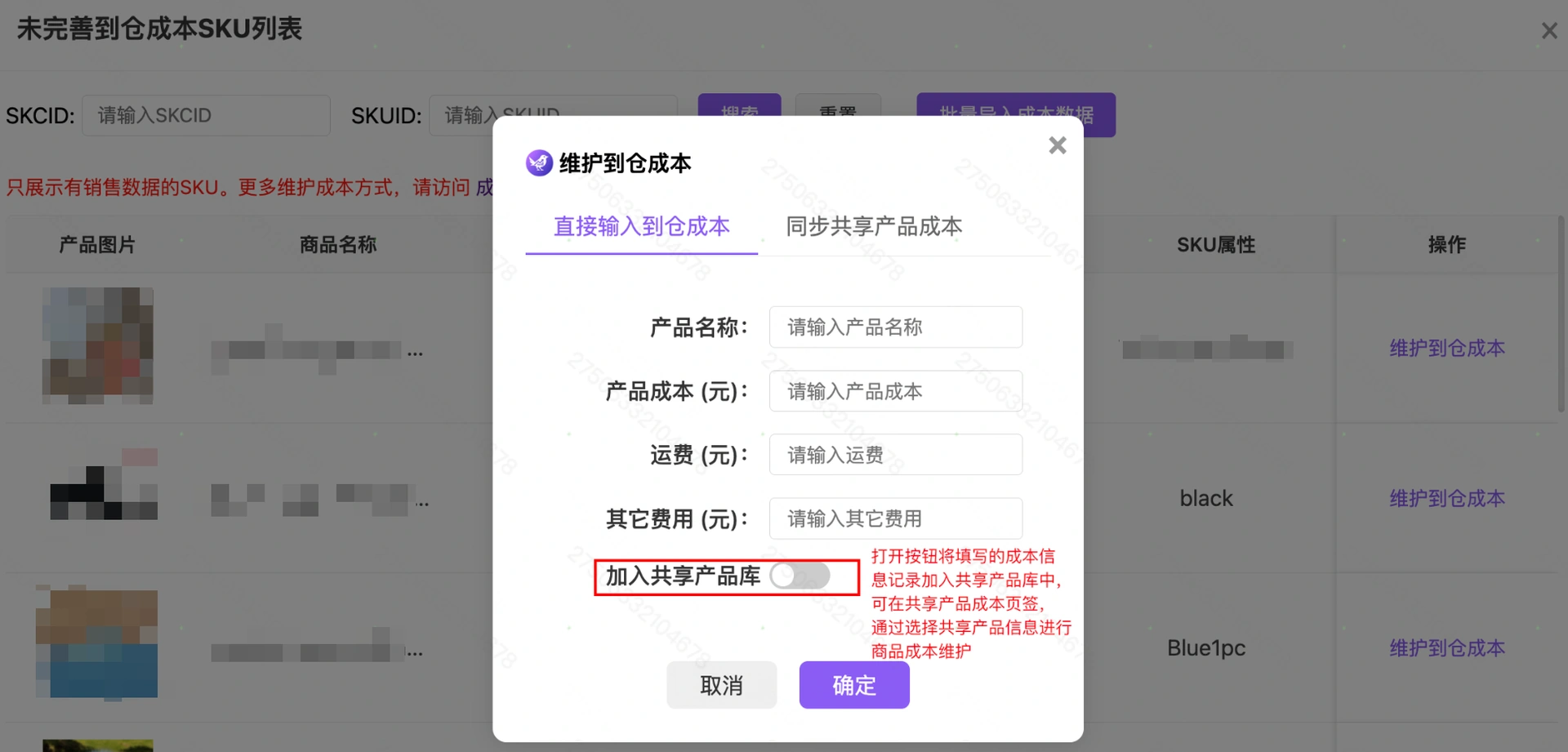Close the 维护到仓成本 dialog
This screenshot has height=752, width=1568.
tap(1058, 145)
